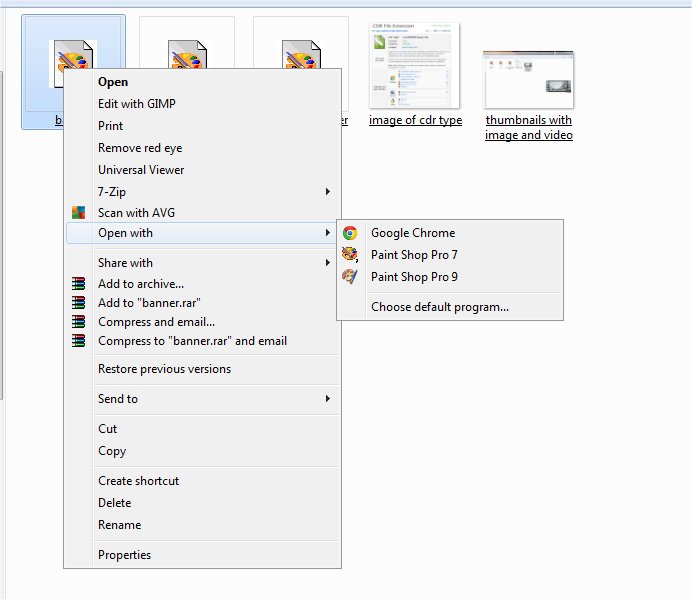Choose Remove red eye option
The height and width of the screenshot is (600, 692).
pyautogui.click(x=140, y=148)
